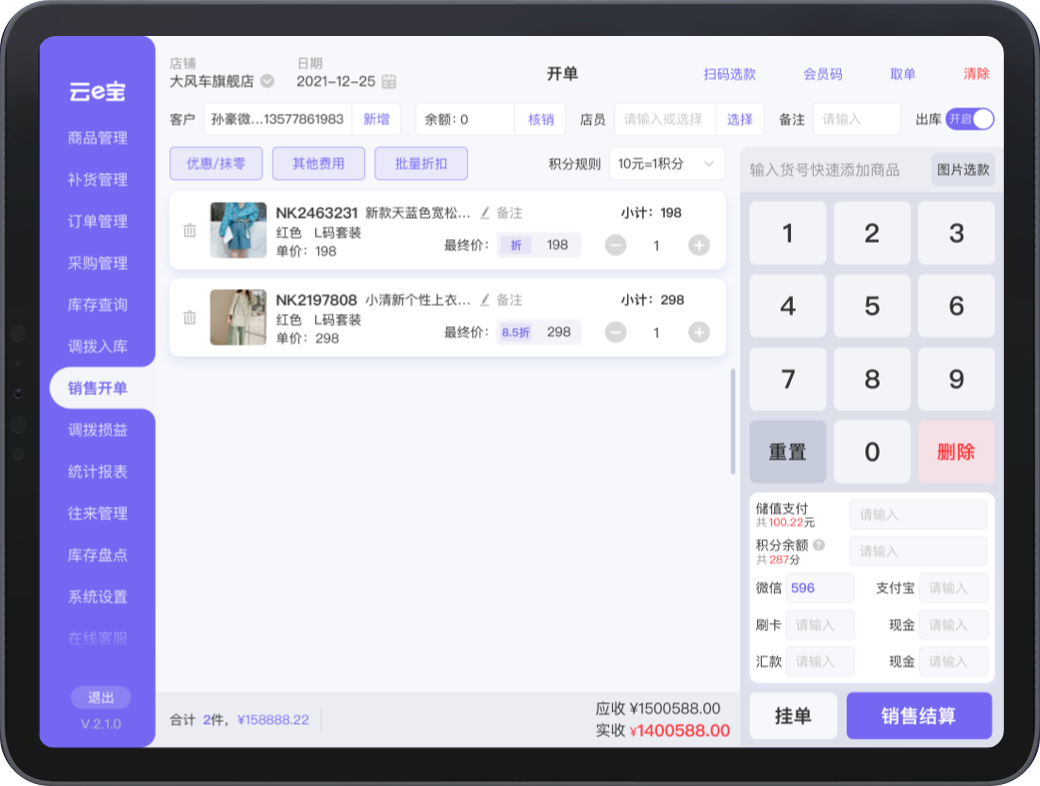1040x786 pixels.
Task: Increase quantity of NK2197808
Action: (698, 332)
